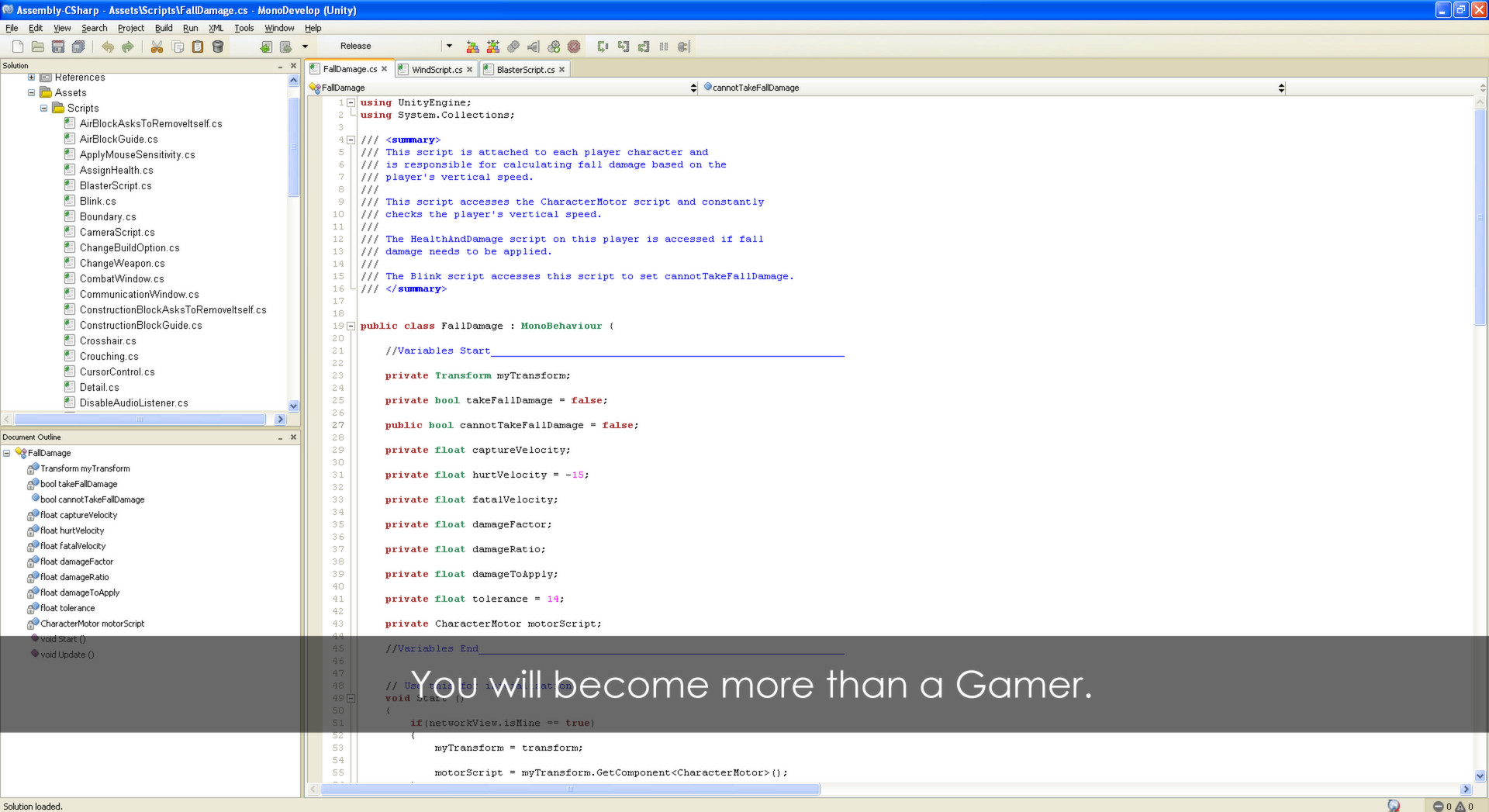Collapse the FallDamage node in Document Outline
1489x812 pixels.
coord(6,453)
